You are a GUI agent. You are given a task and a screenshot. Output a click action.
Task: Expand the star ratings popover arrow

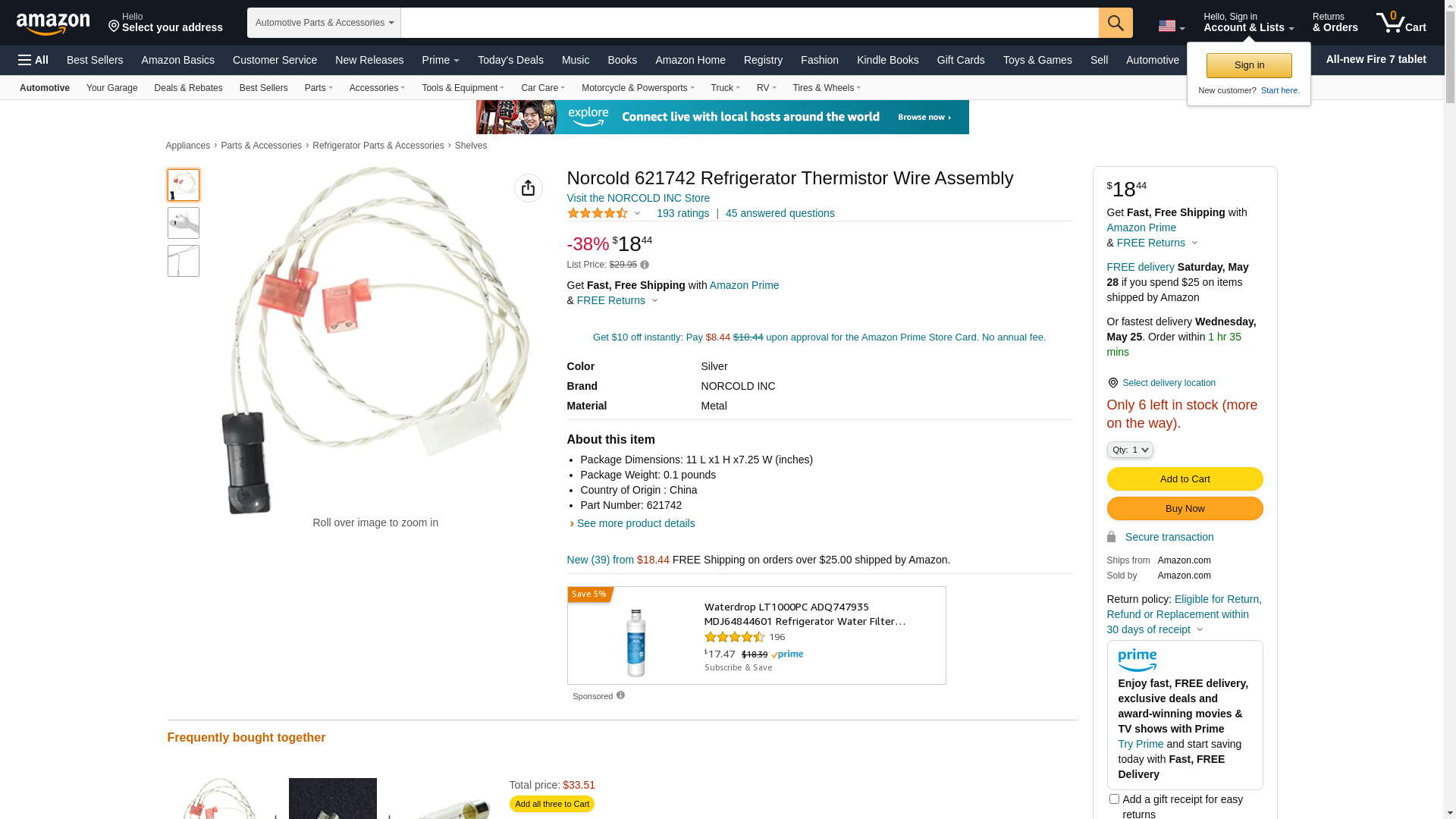click(637, 213)
